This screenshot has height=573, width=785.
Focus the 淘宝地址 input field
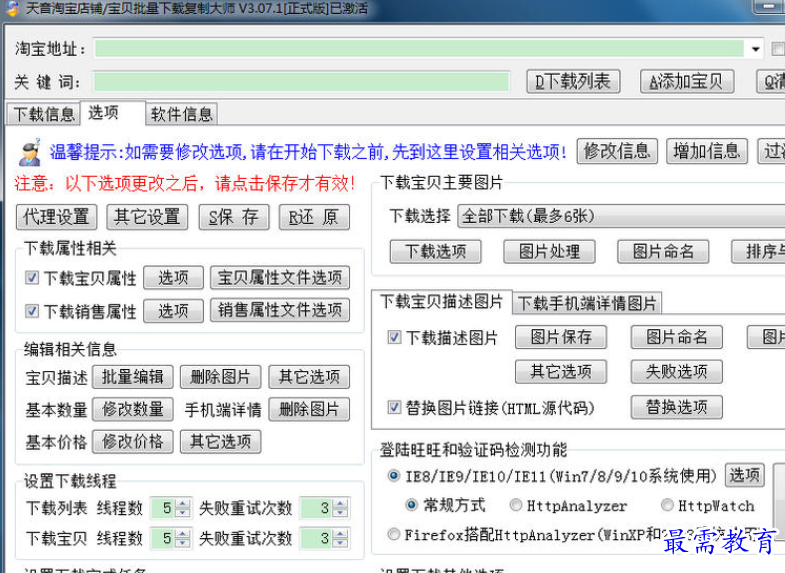pos(419,49)
